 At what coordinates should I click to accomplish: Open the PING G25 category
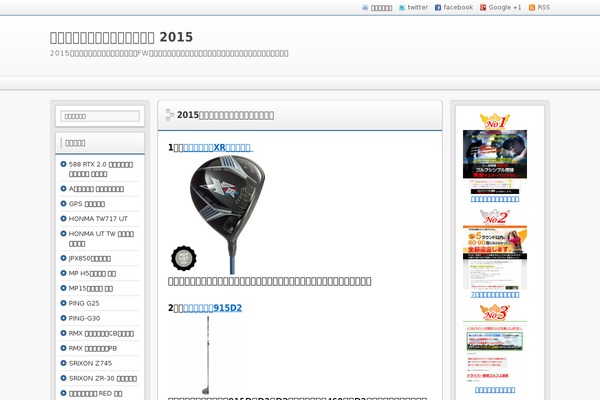84,303
